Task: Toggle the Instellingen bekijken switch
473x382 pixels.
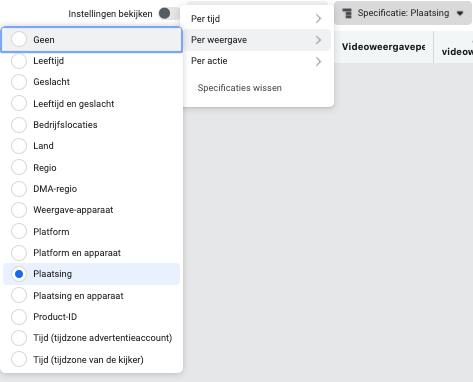Action: [x=168, y=14]
